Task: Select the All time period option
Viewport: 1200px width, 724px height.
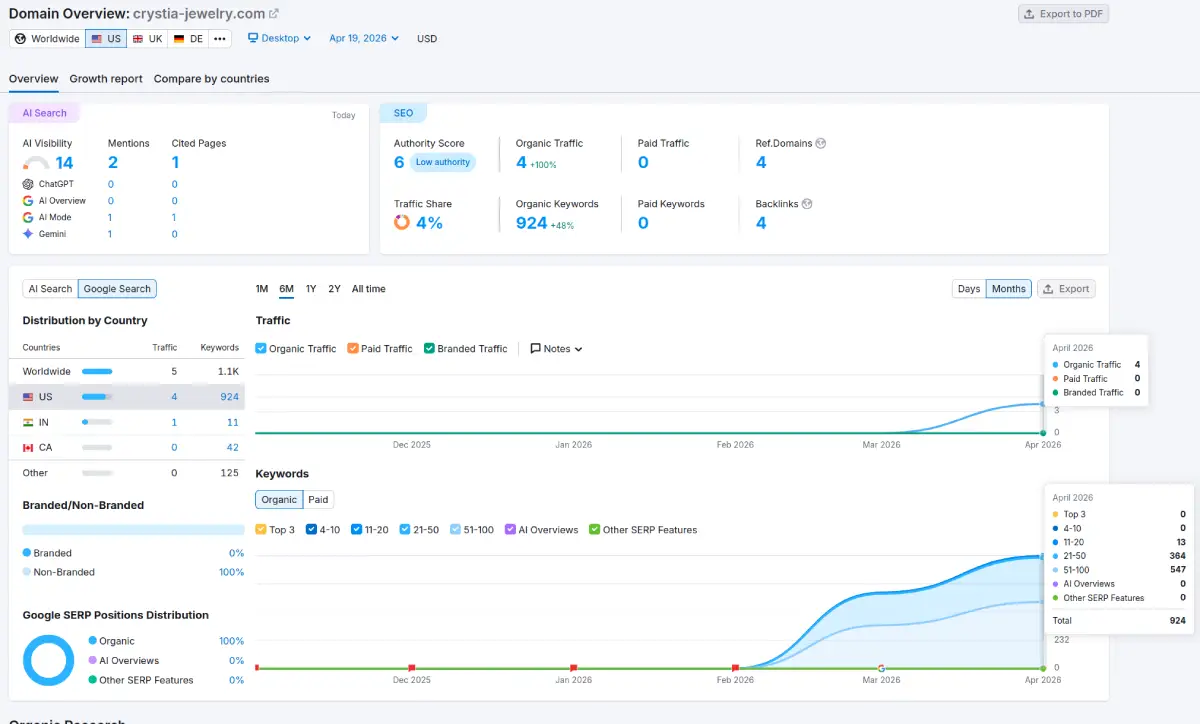Action: (x=369, y=289)
